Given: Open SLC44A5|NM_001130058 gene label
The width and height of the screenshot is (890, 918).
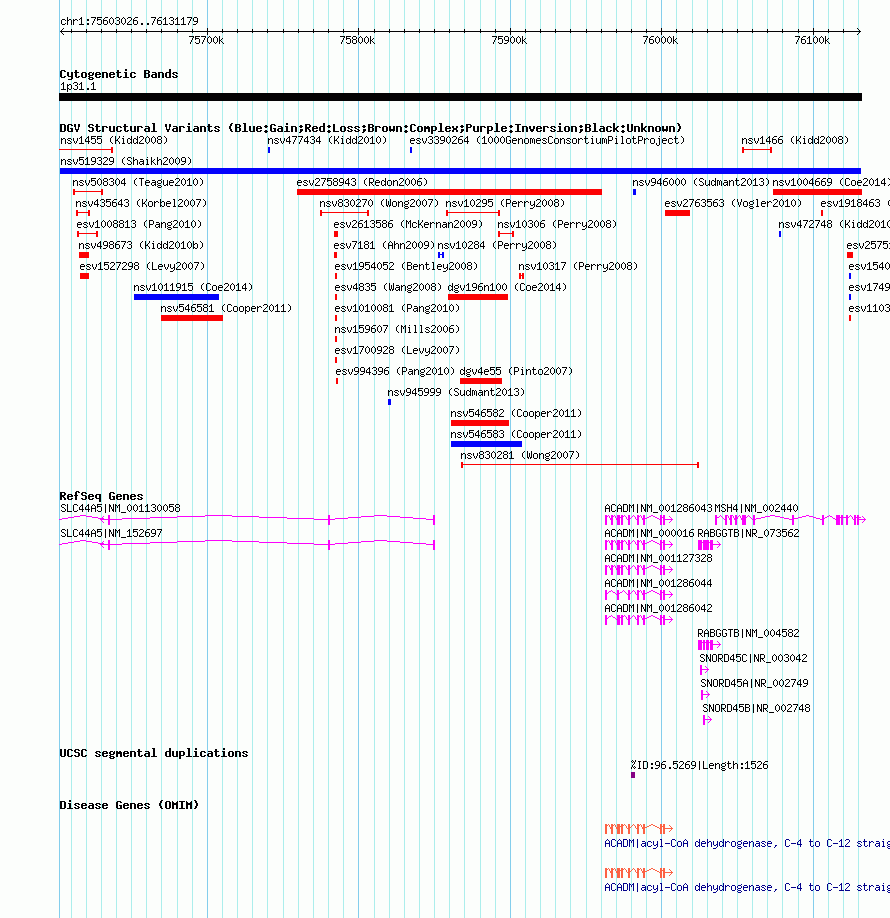Looking at the screenshot, I should tap(120, 509).
